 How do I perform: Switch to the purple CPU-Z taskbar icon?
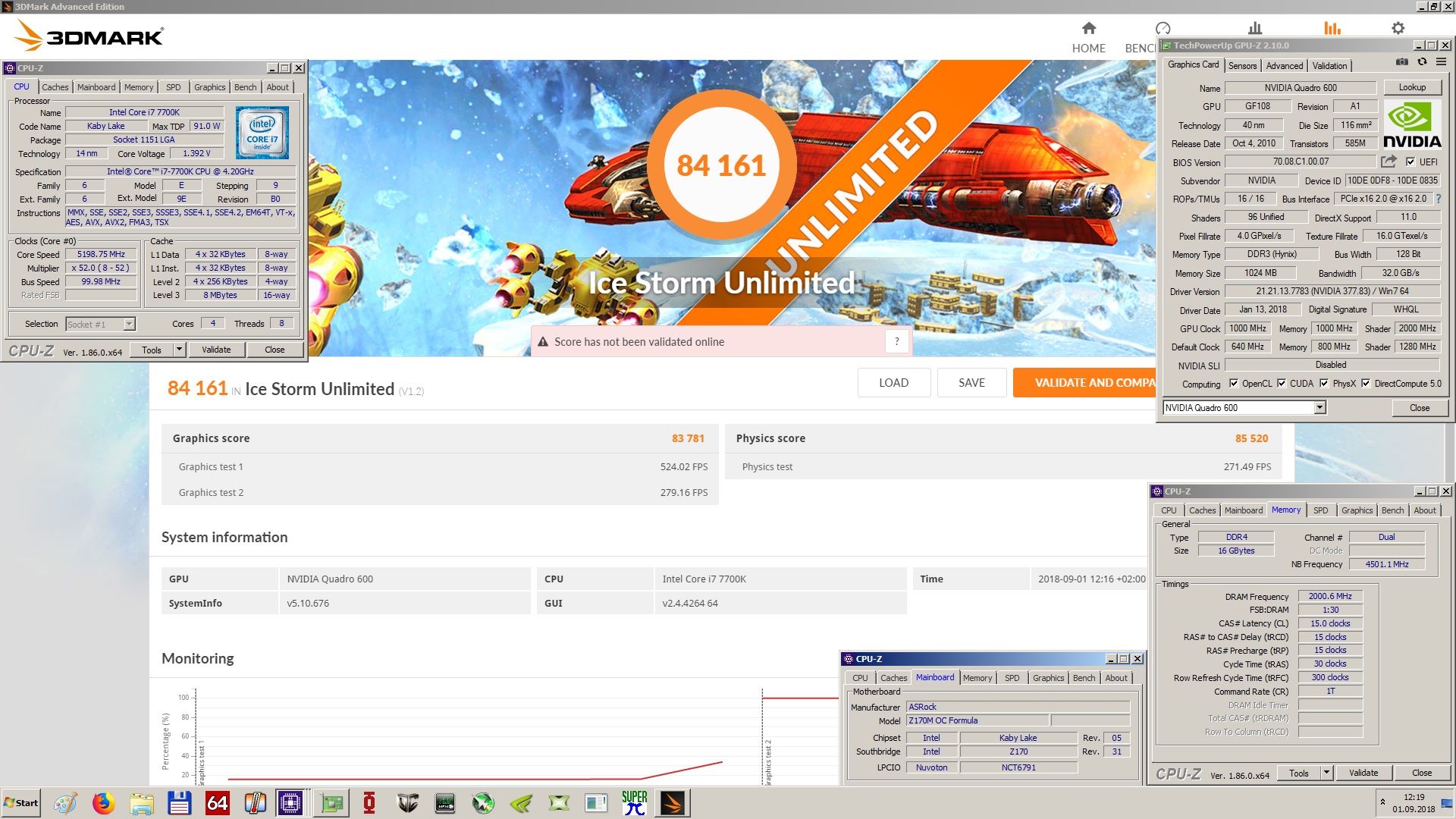pos(290,803)
